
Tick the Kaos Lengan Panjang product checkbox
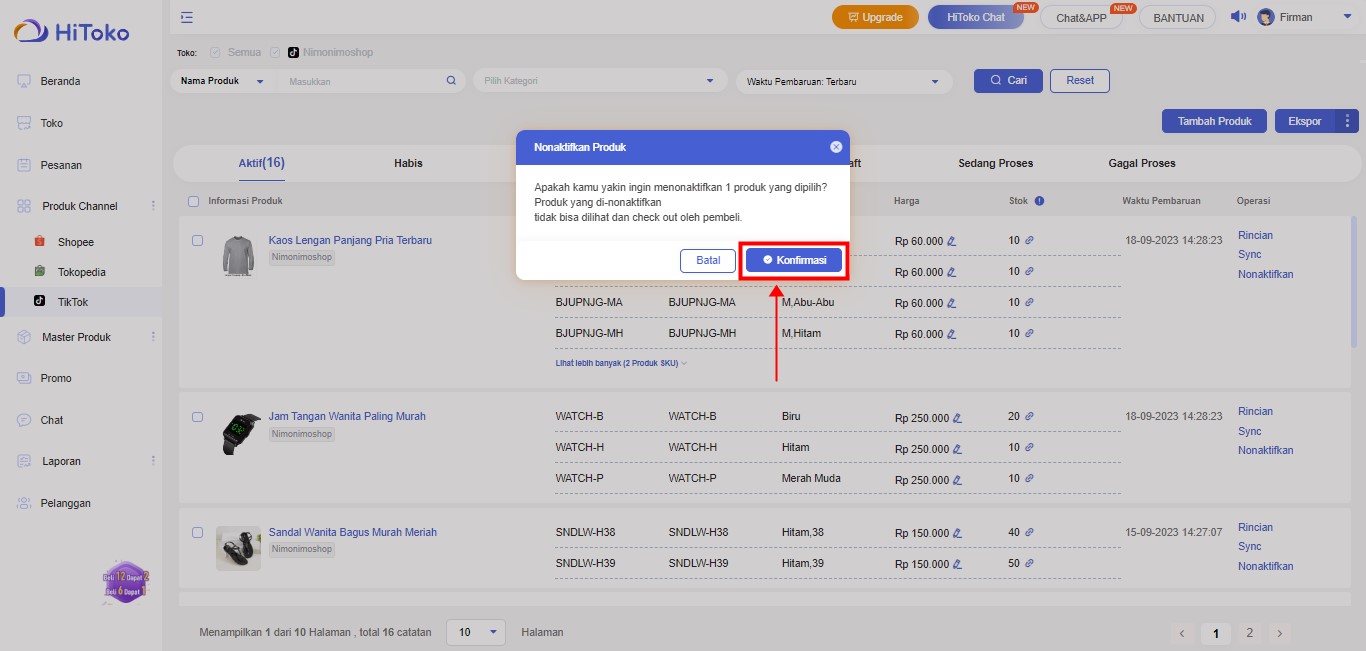click(x=197, y=241)
